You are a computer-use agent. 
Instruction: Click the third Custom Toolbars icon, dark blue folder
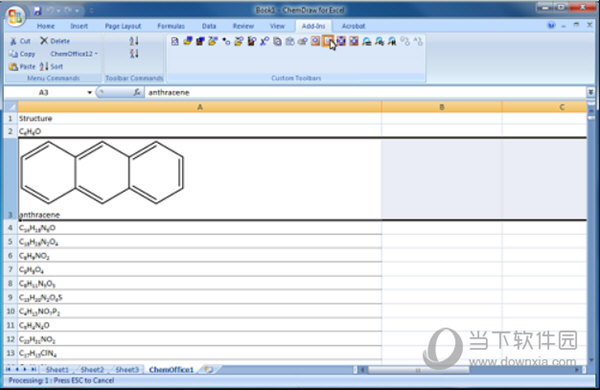tap(200, 41)
